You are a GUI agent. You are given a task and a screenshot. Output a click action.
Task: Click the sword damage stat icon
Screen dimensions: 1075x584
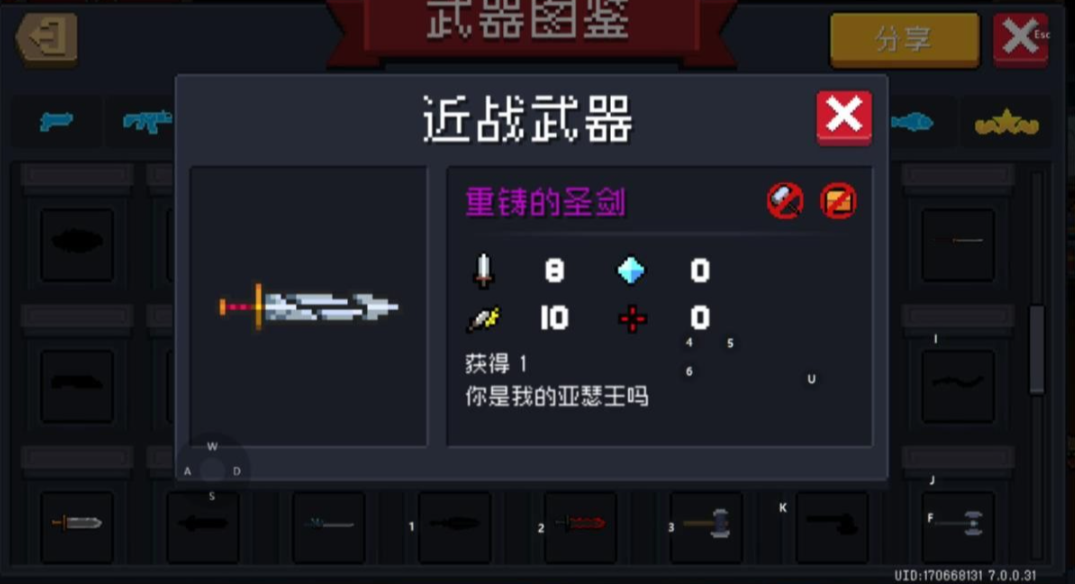[484, 270]
